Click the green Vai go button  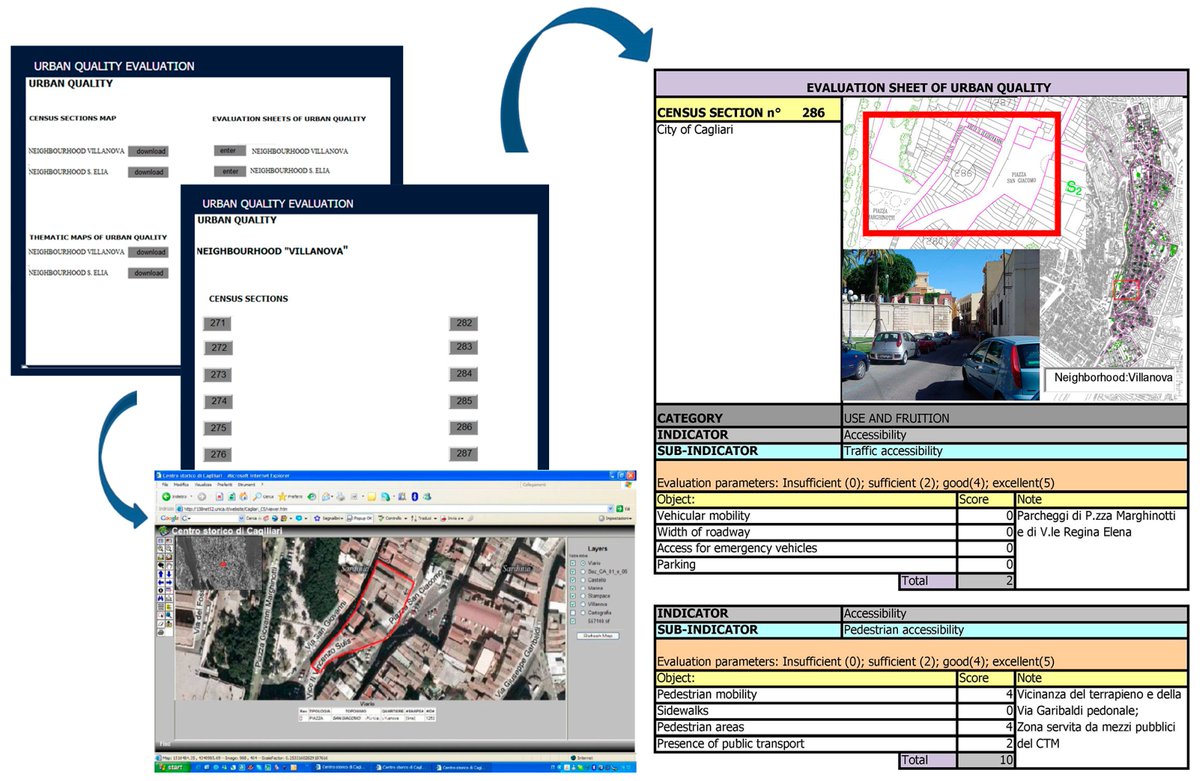pos(620,508)
